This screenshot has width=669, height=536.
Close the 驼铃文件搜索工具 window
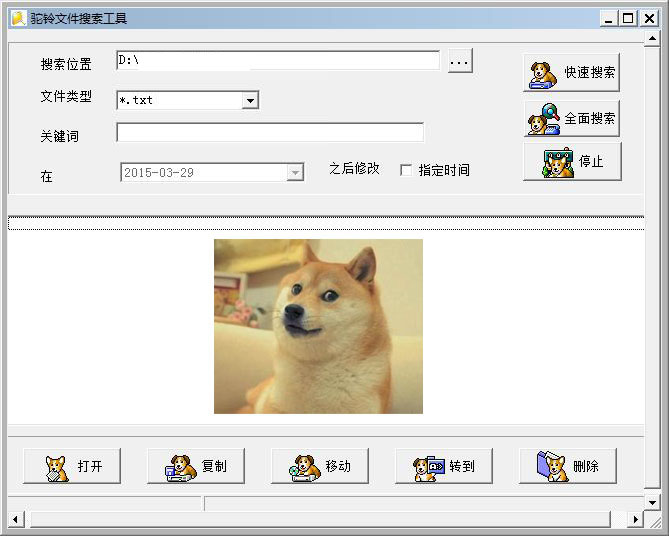[x=649, y=18]
